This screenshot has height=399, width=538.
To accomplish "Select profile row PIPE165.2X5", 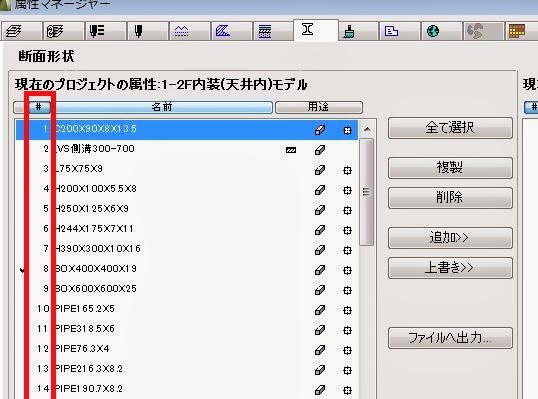I will (x=187, y=309).
